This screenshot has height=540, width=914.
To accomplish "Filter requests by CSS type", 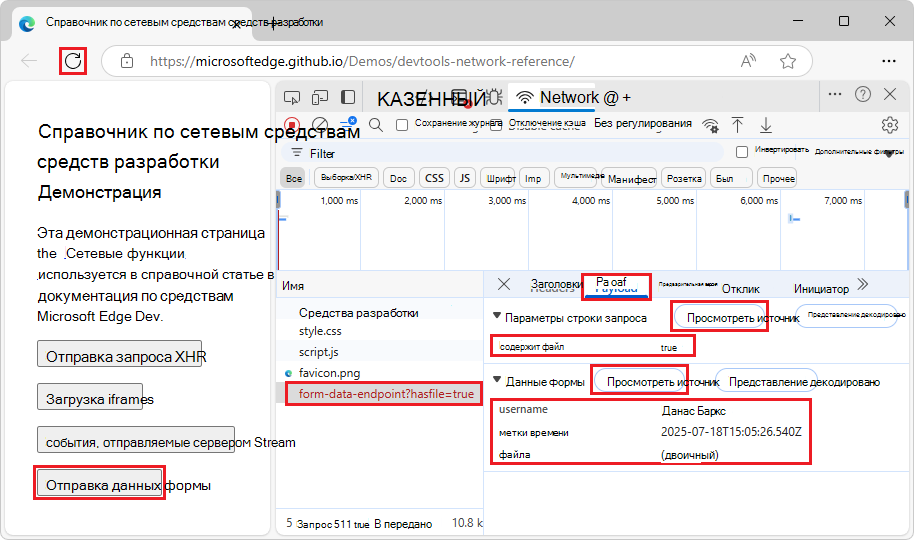I will pos(434,178).
